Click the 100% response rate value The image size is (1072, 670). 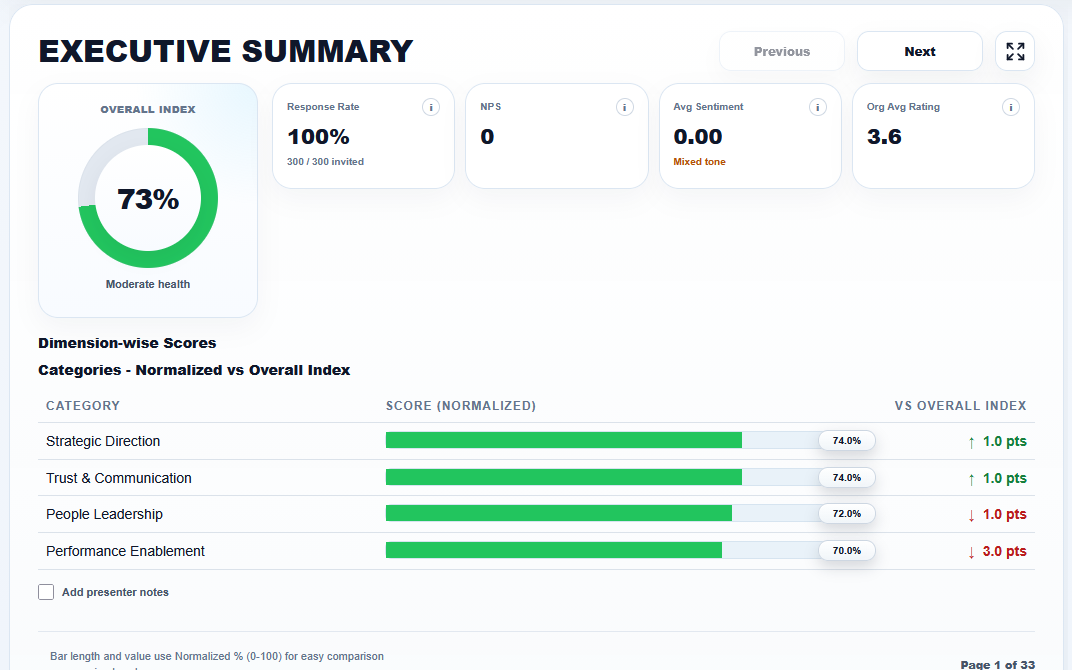click(x=318, y=137)
